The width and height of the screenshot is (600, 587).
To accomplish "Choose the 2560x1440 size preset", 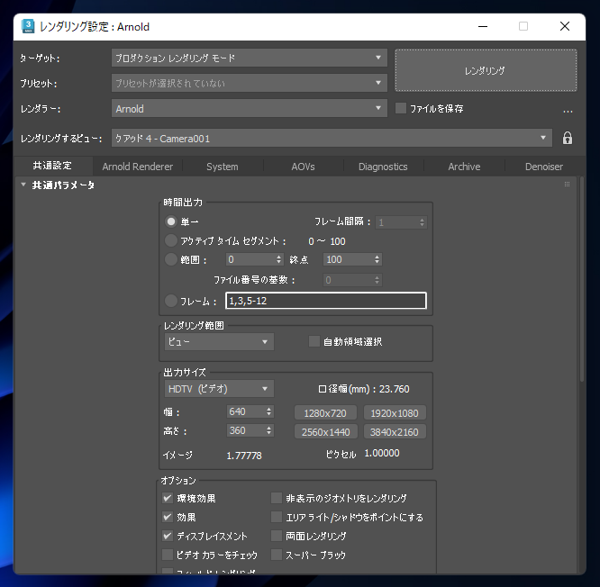I will click(325, 432).
